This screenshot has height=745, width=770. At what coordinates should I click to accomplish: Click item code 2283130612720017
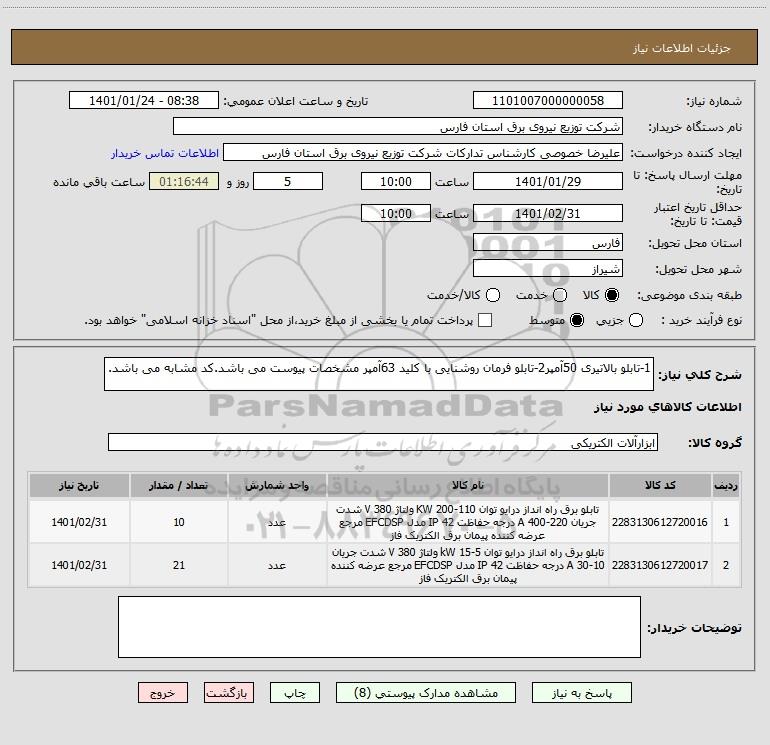660,565
